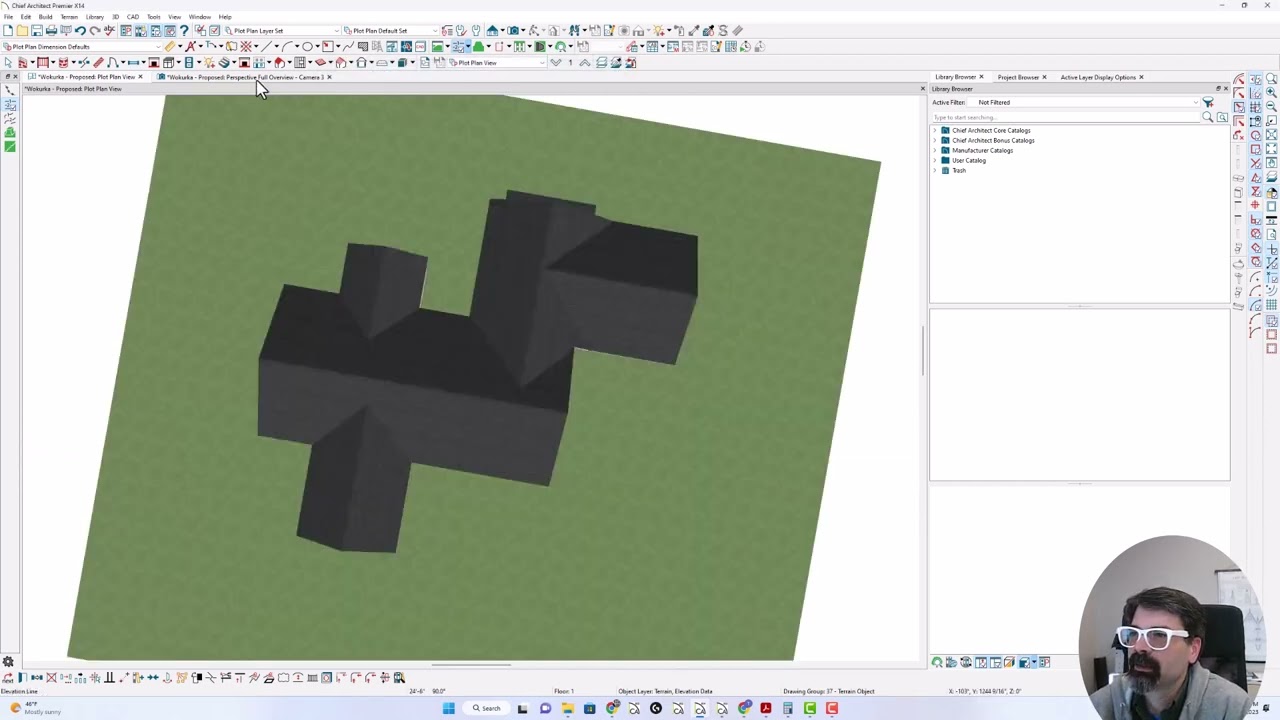Image resolution: width=1280 pixels, height=720 pixels.
Task: Open the Plot Plan Default Set dropdown
Action: (390, 31)
